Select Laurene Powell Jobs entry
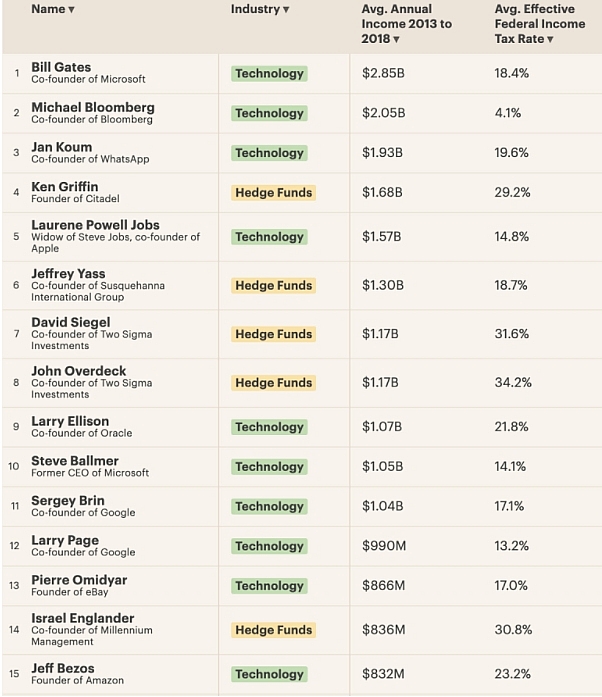 point(95,225)
